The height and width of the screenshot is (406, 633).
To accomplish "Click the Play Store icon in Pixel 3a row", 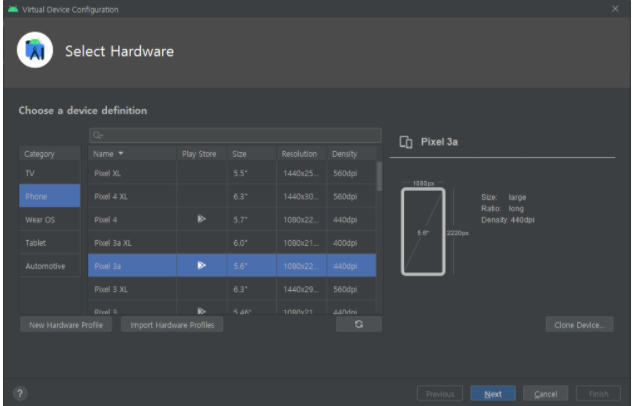I will pos(201,266).
